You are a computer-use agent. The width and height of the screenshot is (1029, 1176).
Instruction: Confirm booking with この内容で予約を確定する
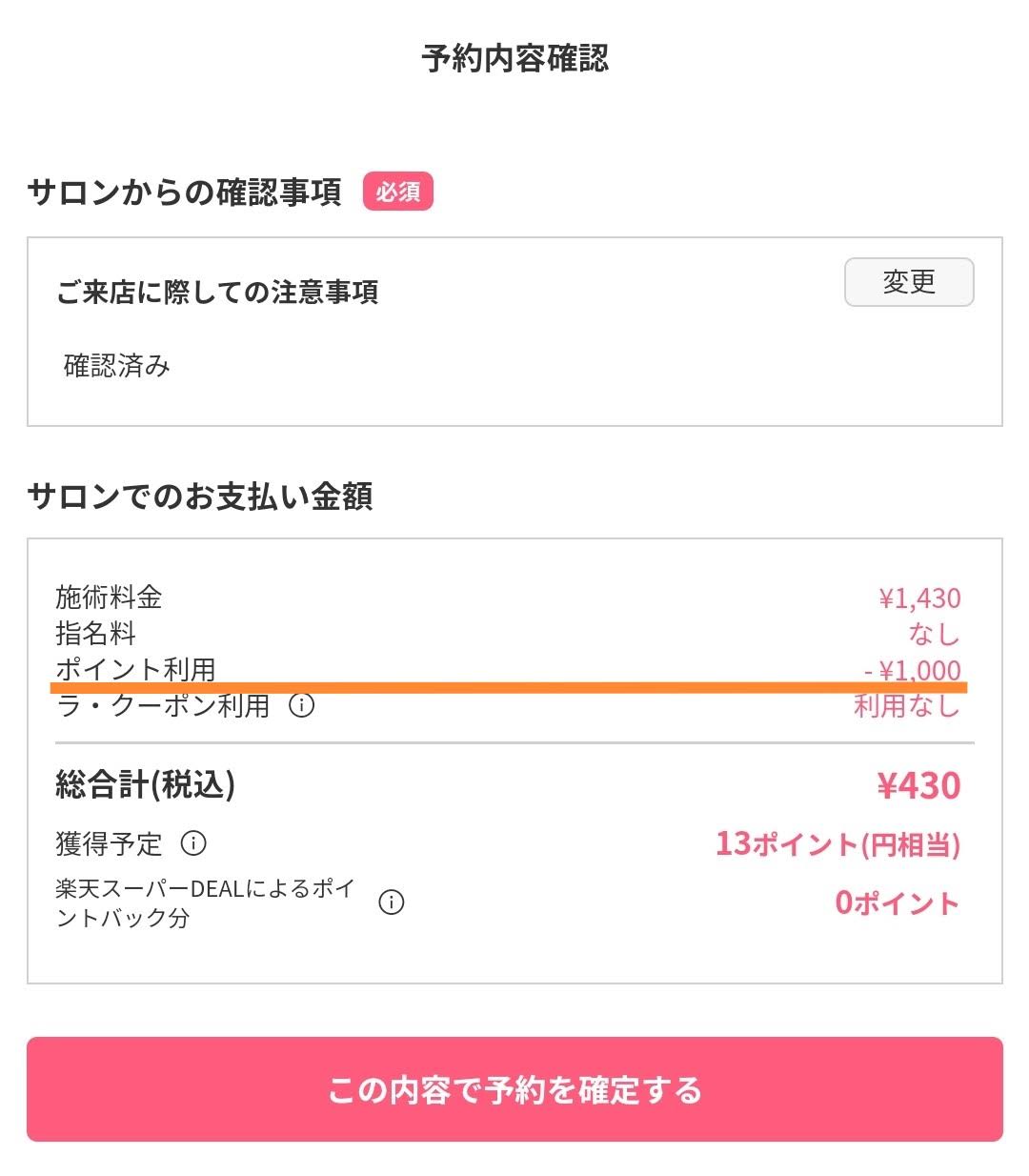(514, 1089)
